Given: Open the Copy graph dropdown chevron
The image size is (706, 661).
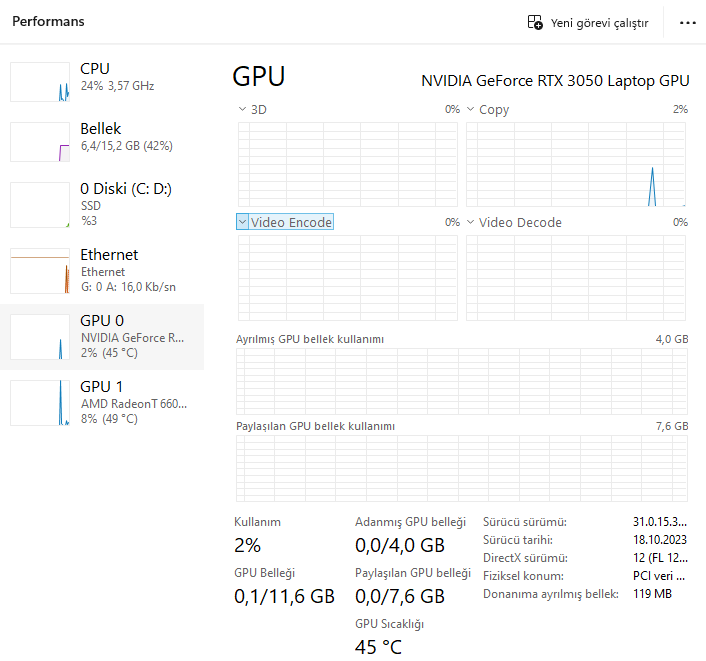Looking at the screenshot, I should (x=470, y=109).
